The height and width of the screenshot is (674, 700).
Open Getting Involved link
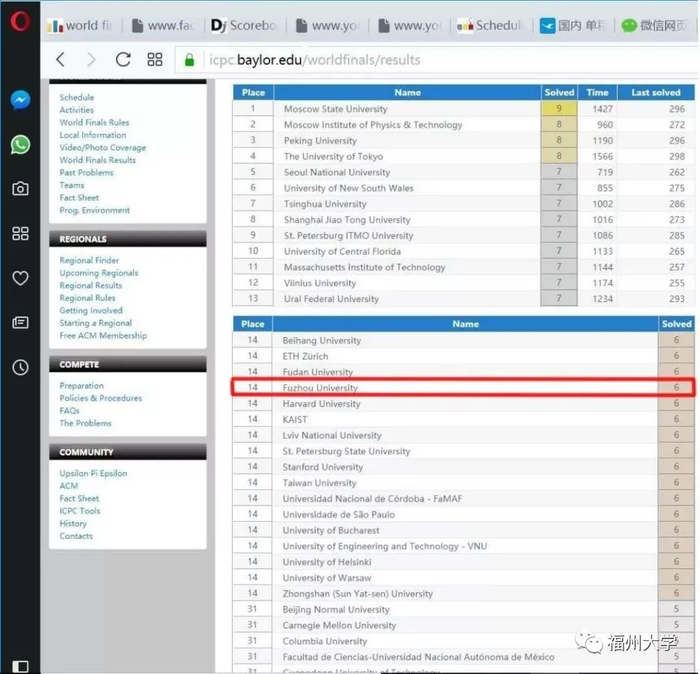point(91,310)
